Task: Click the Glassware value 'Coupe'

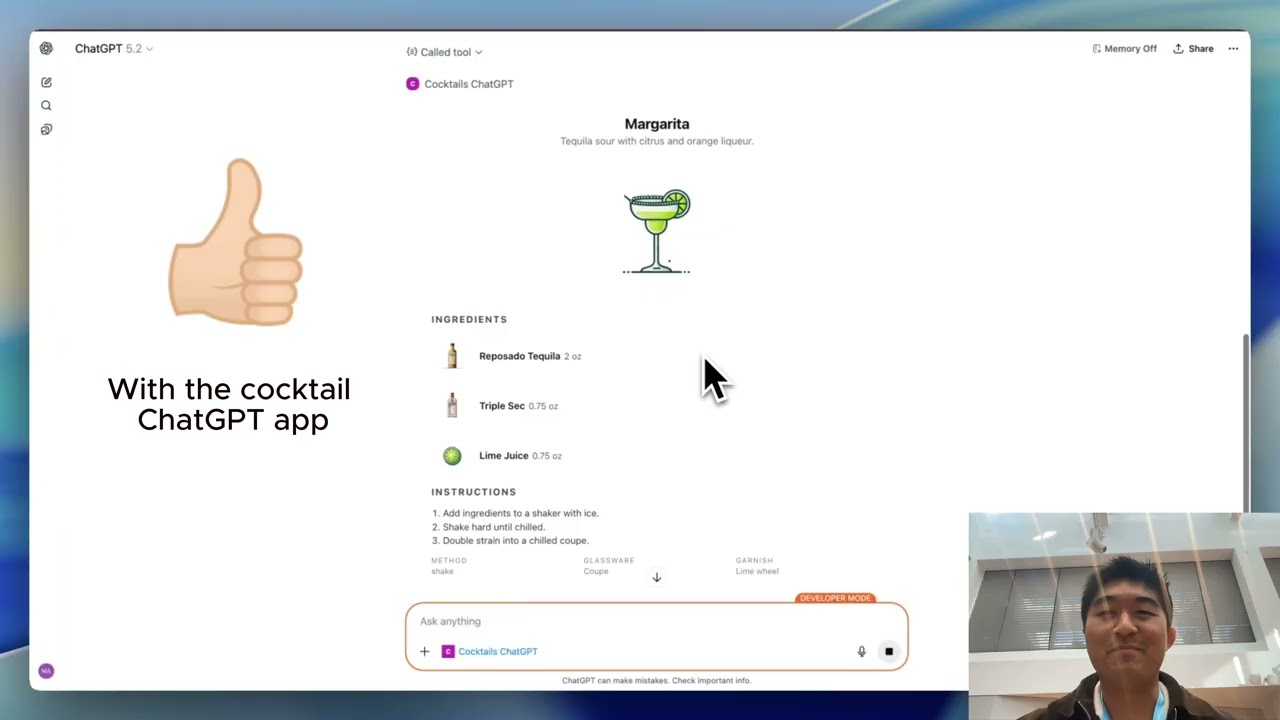Action: [x=596, y=571]
